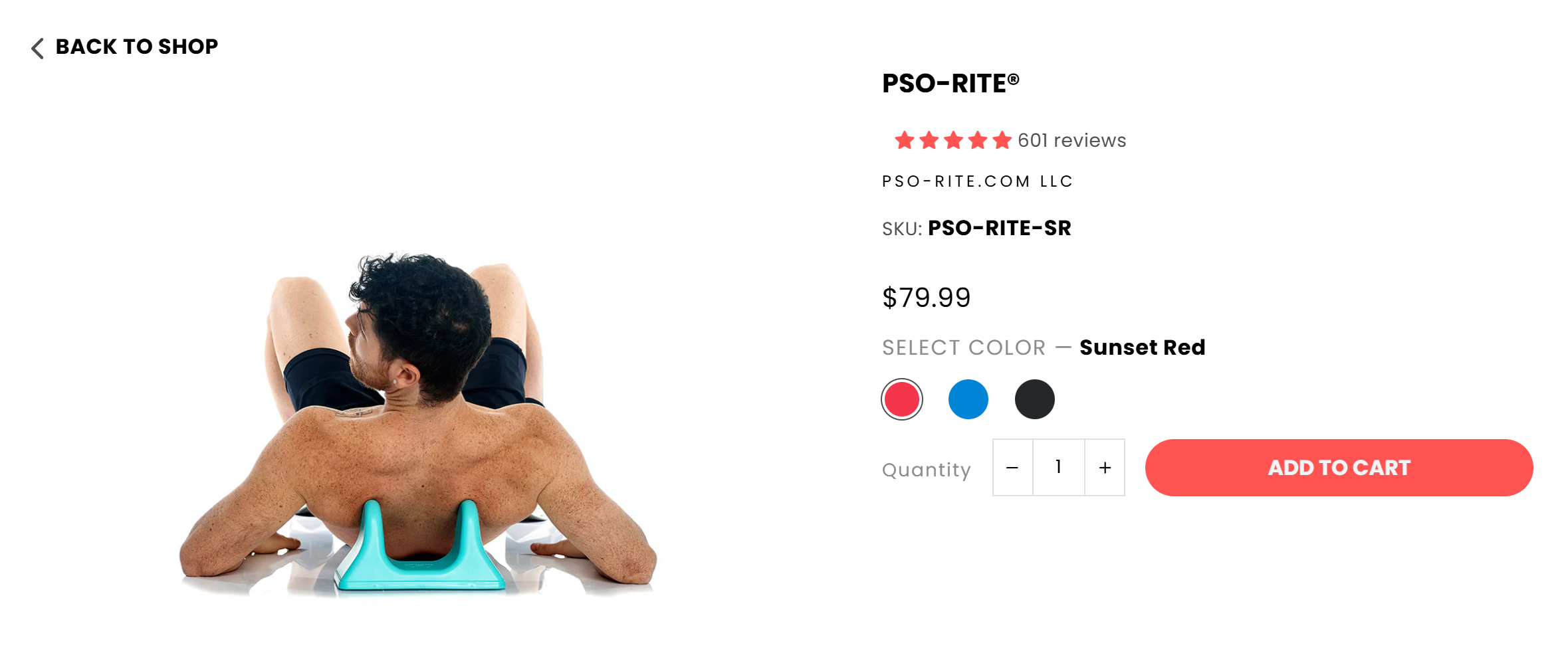Choose the blue color swatch
This screenshot has width=1568, height=671.
pyautogui.click(x=968, y=399)
